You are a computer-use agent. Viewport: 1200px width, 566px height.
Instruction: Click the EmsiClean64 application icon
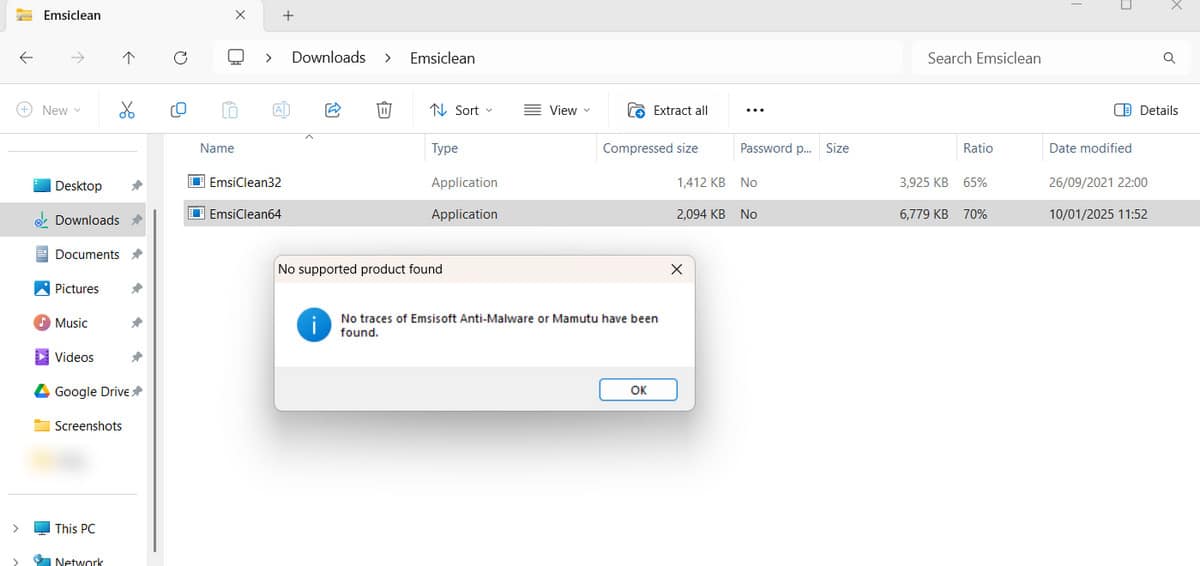coord(196,213)
